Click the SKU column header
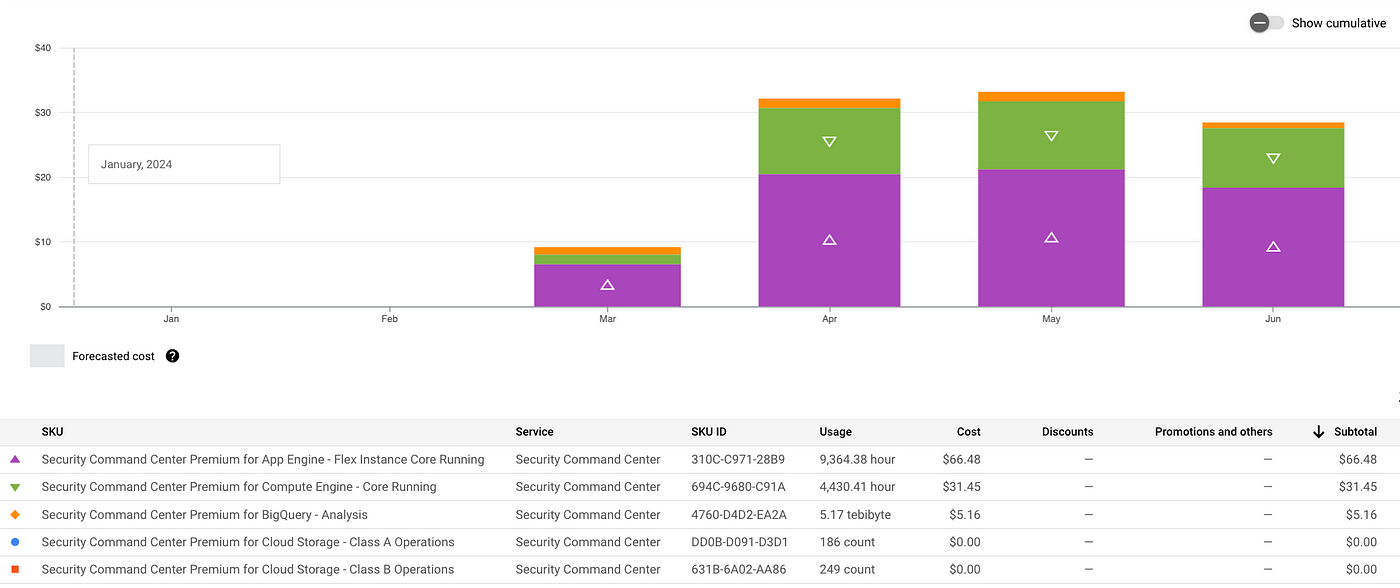 [52, 432]
